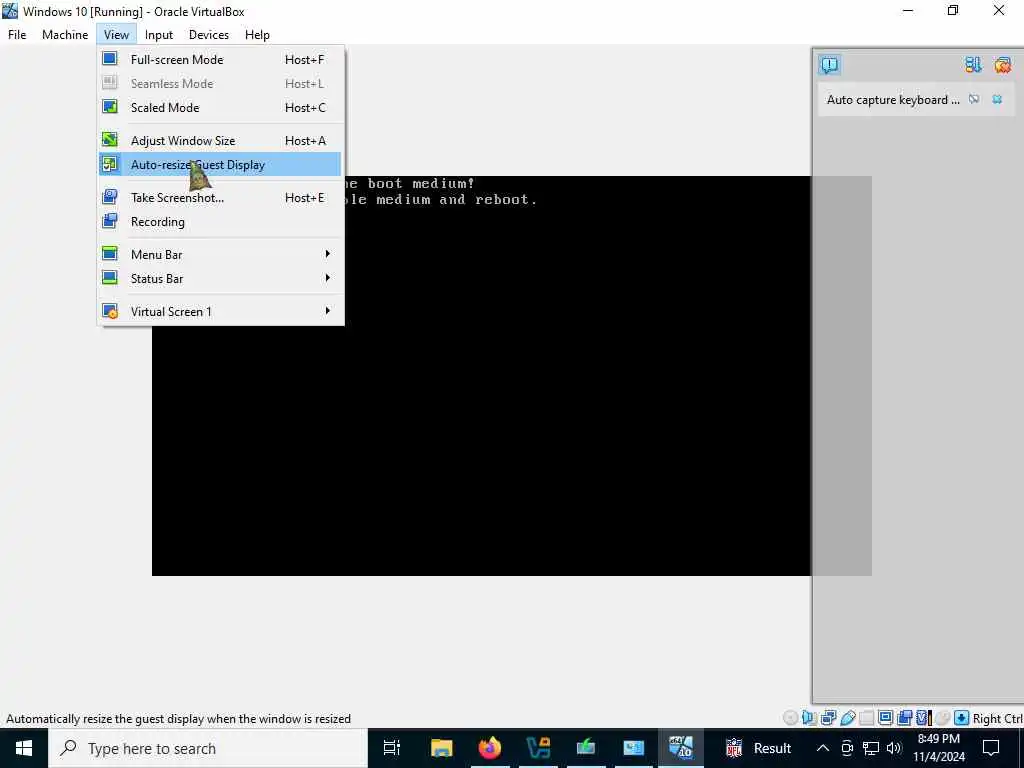Toggle the notification center speech-bubble icon

829,65
